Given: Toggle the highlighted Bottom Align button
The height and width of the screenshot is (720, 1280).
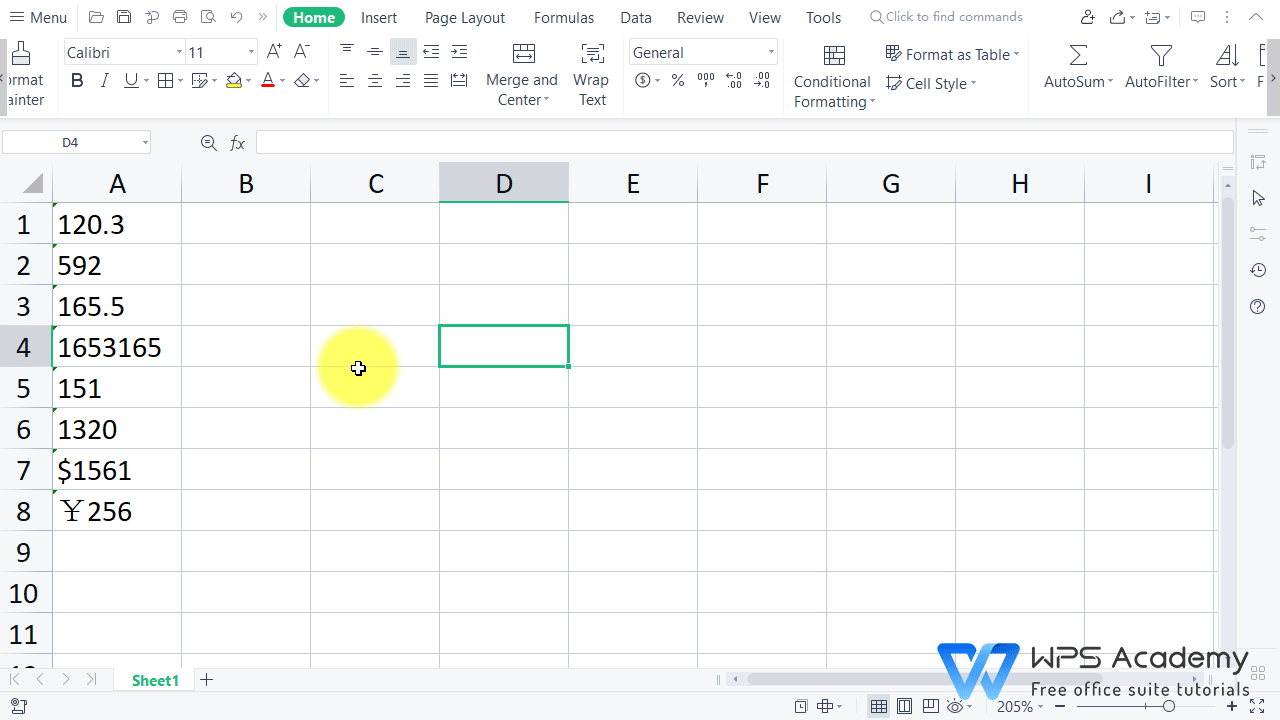Looking at the screenshot, I should pyautogui.click(x=403, y=52).
